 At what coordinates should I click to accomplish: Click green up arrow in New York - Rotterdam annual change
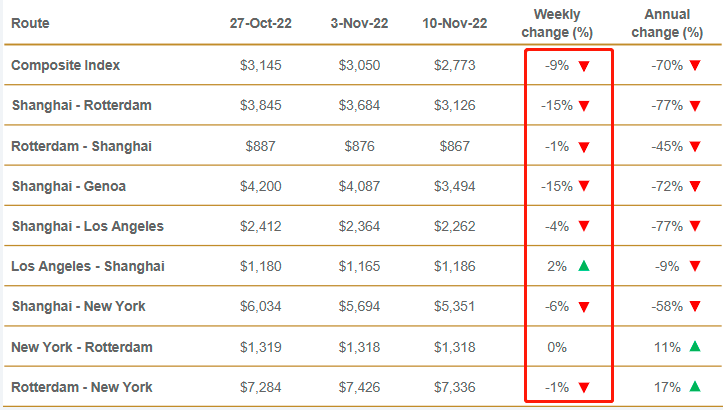(x=693, y=346)
